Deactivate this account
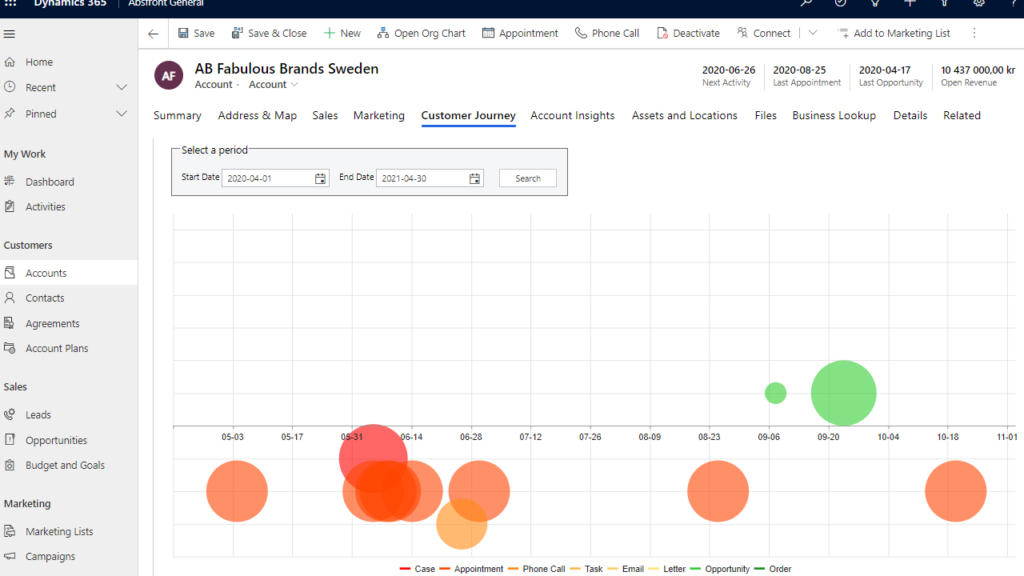 click(x=688, y=33)
